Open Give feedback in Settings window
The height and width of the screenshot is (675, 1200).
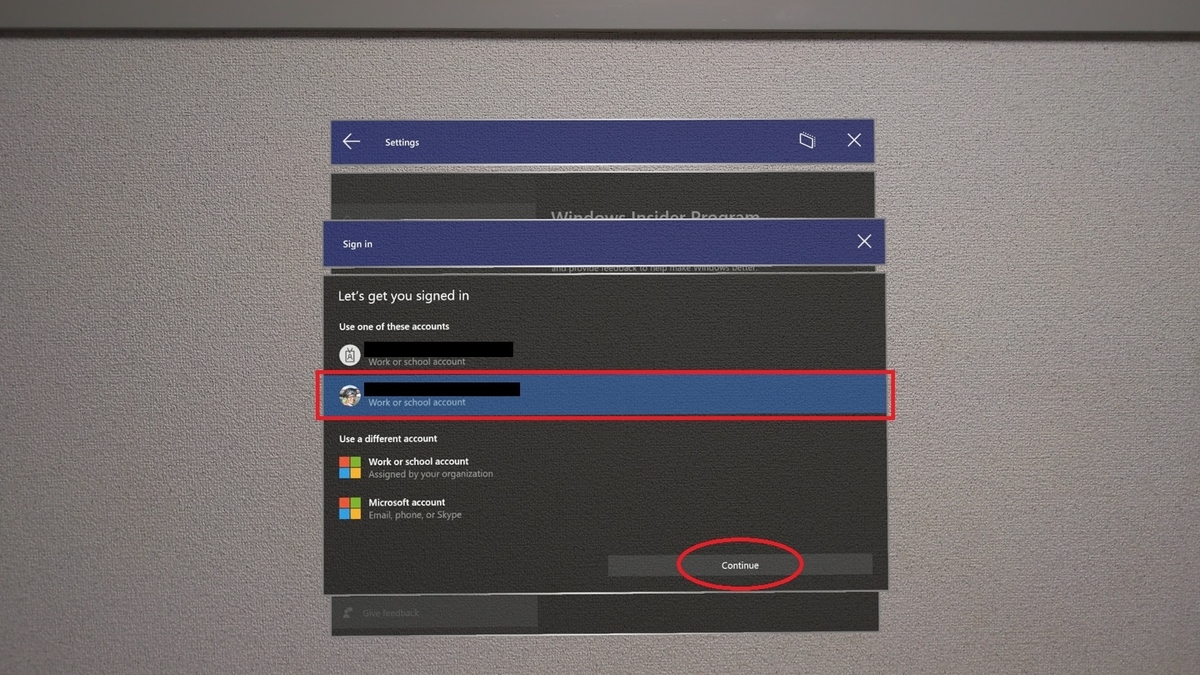tap(435, 612)
